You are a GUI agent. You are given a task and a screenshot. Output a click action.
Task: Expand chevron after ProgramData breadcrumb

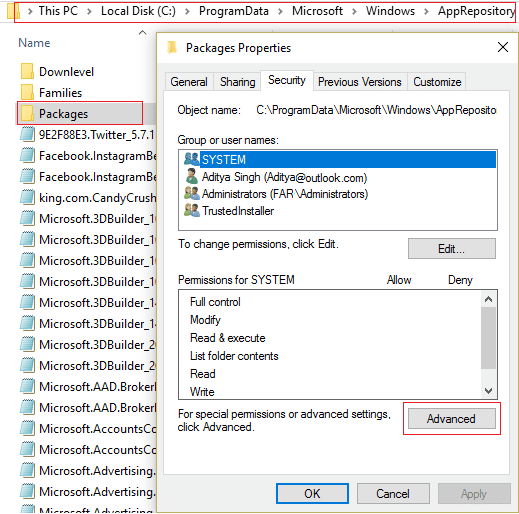[x=280, y=12]
